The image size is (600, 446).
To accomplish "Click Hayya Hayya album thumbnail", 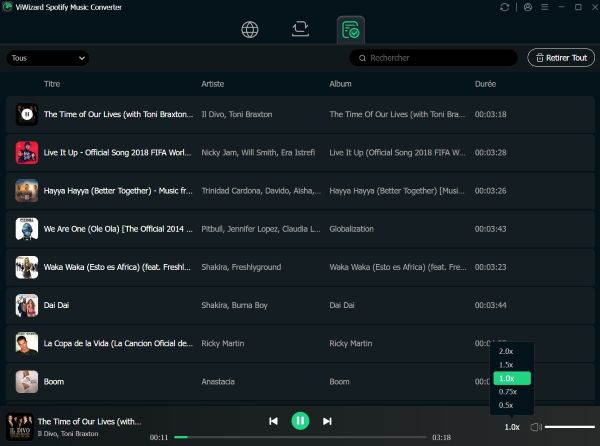I will pyautogui.click(x=27, y=190).
